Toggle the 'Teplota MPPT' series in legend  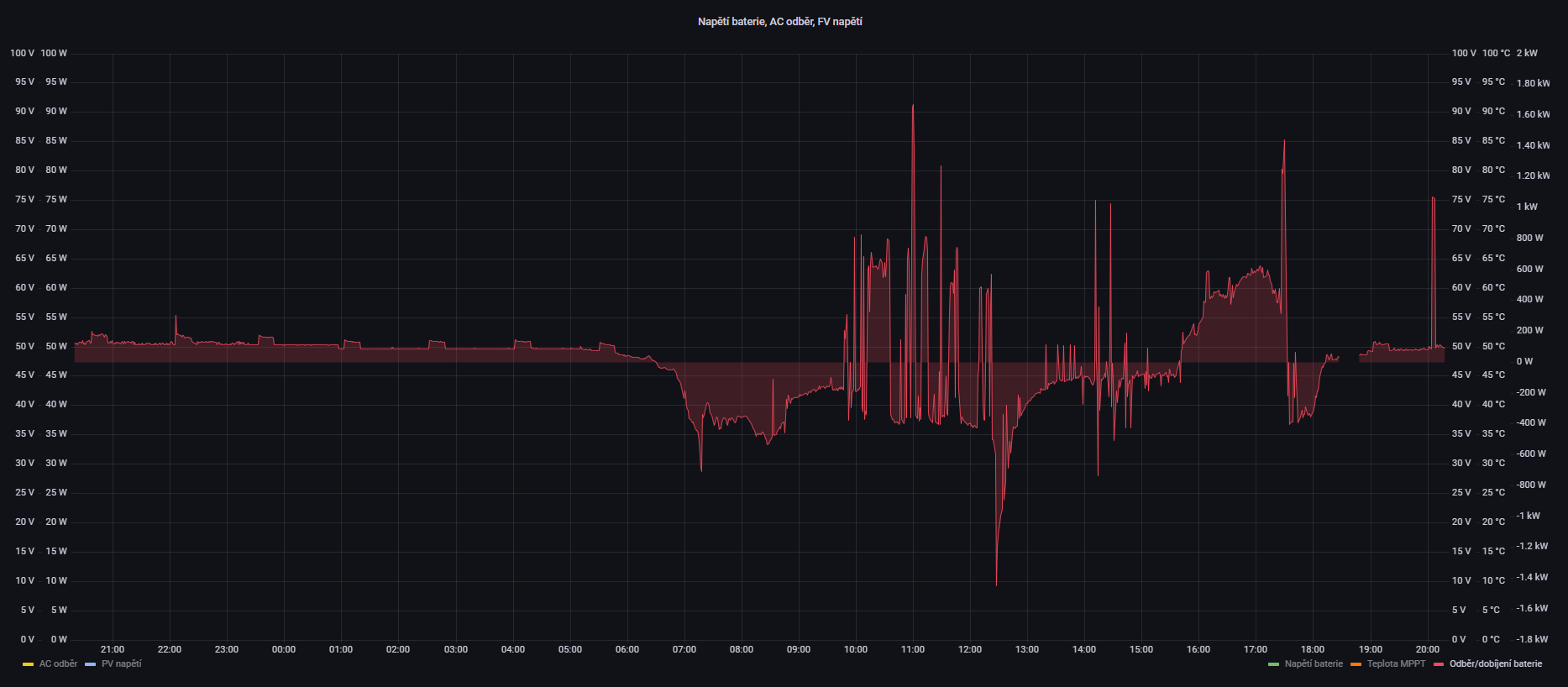[x=1396, y=663]
